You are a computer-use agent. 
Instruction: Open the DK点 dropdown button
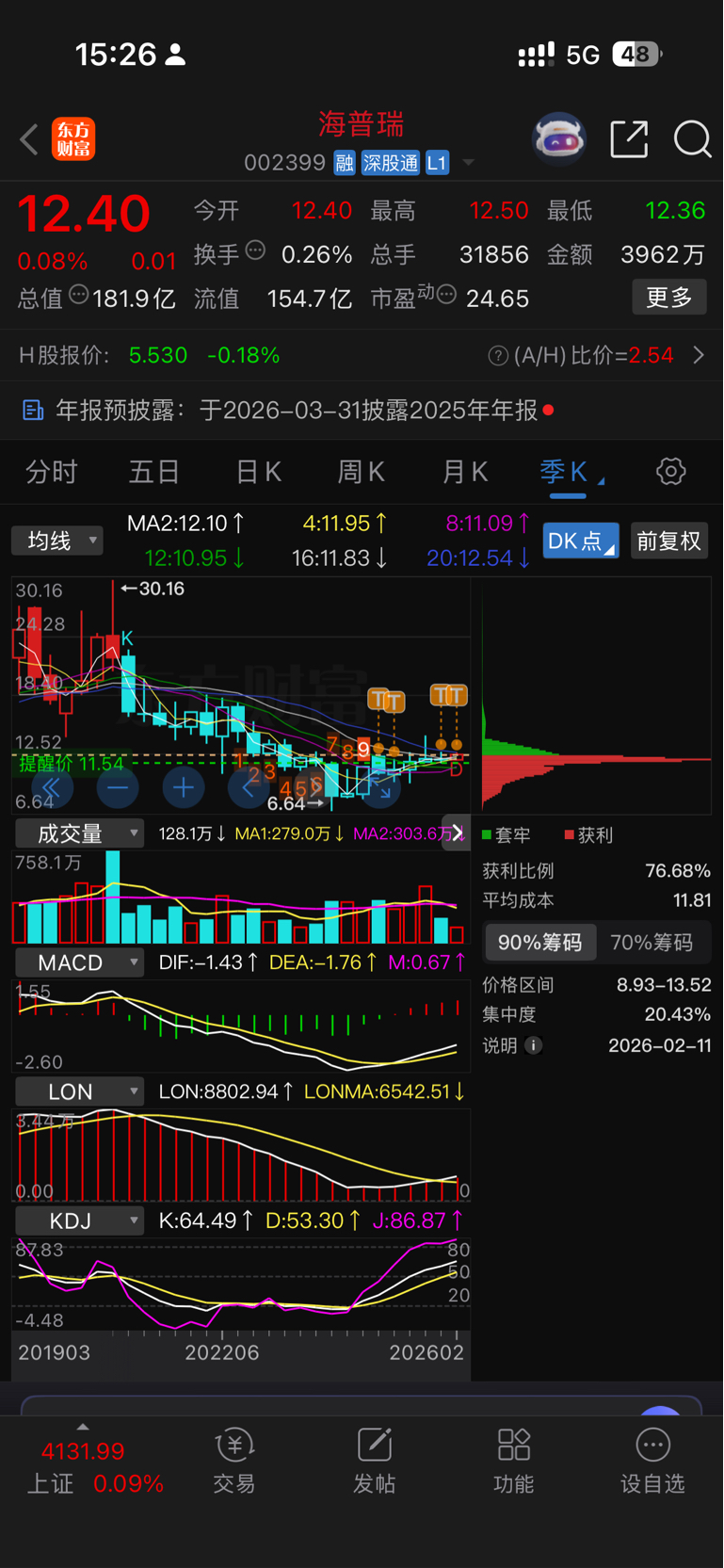click(x=581, y=541)
